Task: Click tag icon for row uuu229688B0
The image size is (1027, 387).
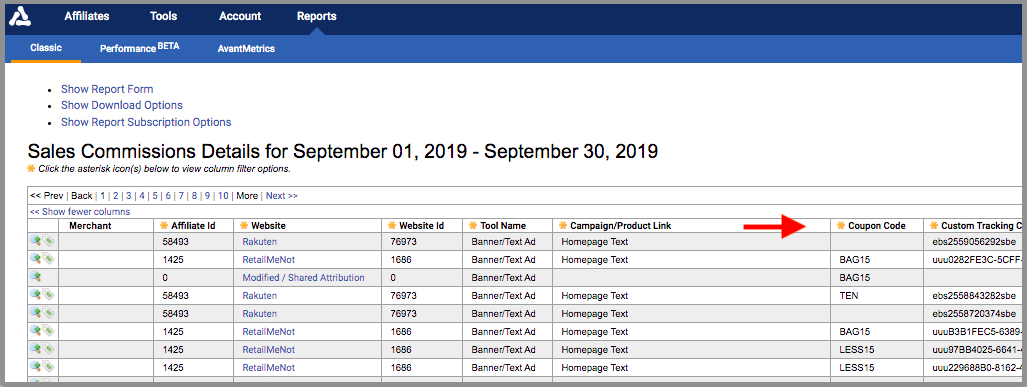Action: point(48,367)
